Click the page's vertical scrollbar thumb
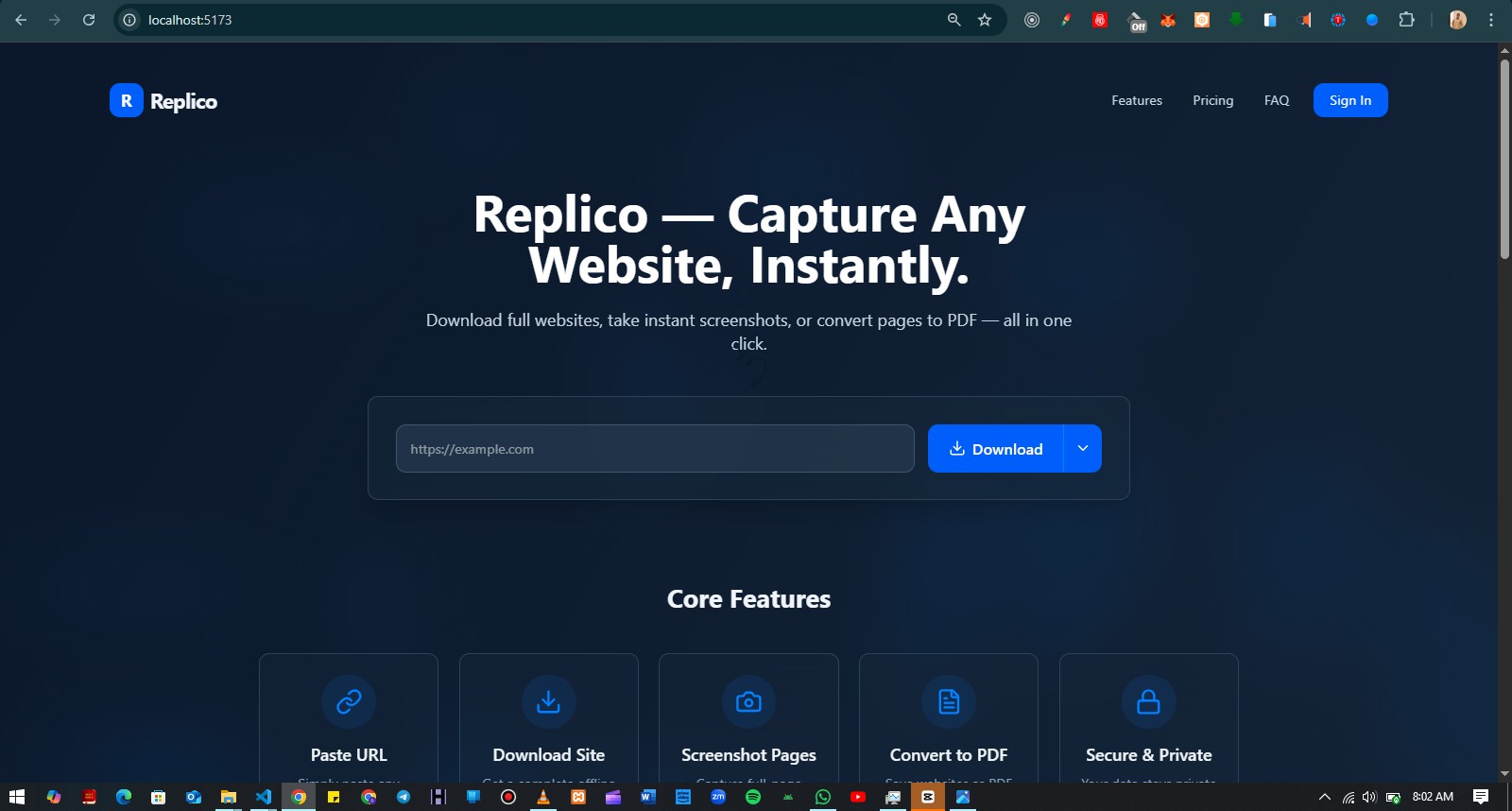The image size is (1512, 811). 1504,161
